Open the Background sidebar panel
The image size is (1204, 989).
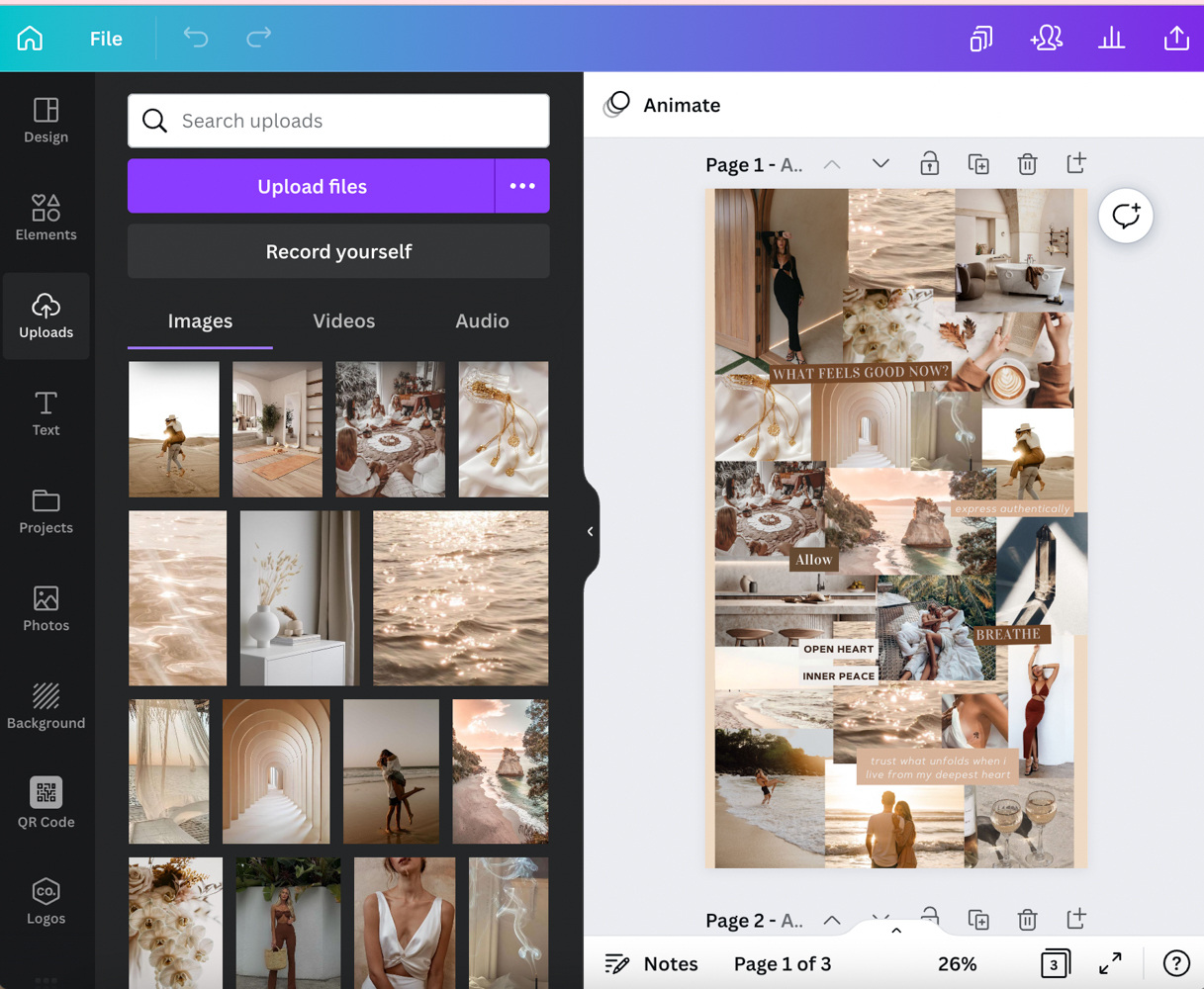click(46, 706)
